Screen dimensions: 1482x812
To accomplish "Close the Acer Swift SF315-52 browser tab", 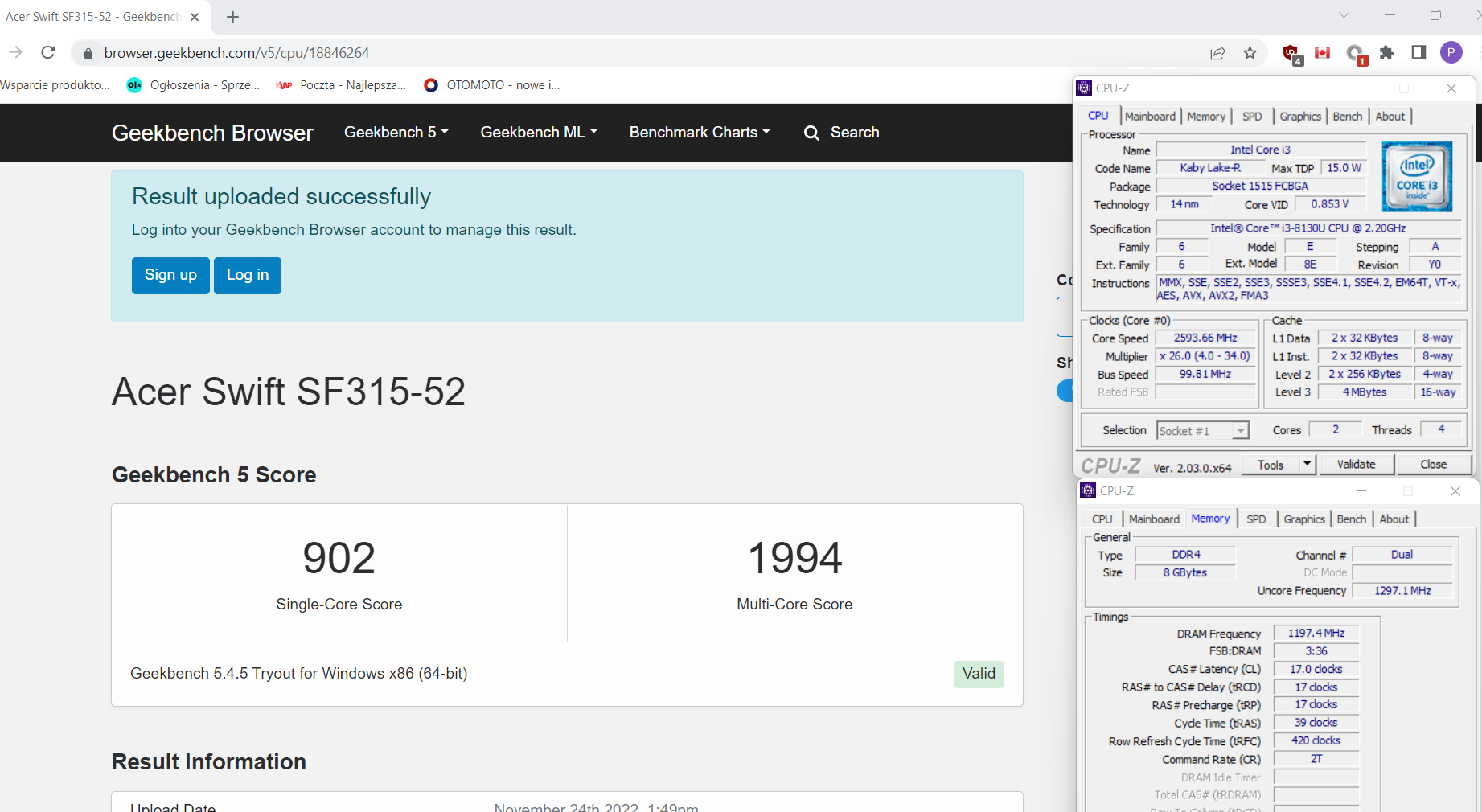I will [195, 17].
